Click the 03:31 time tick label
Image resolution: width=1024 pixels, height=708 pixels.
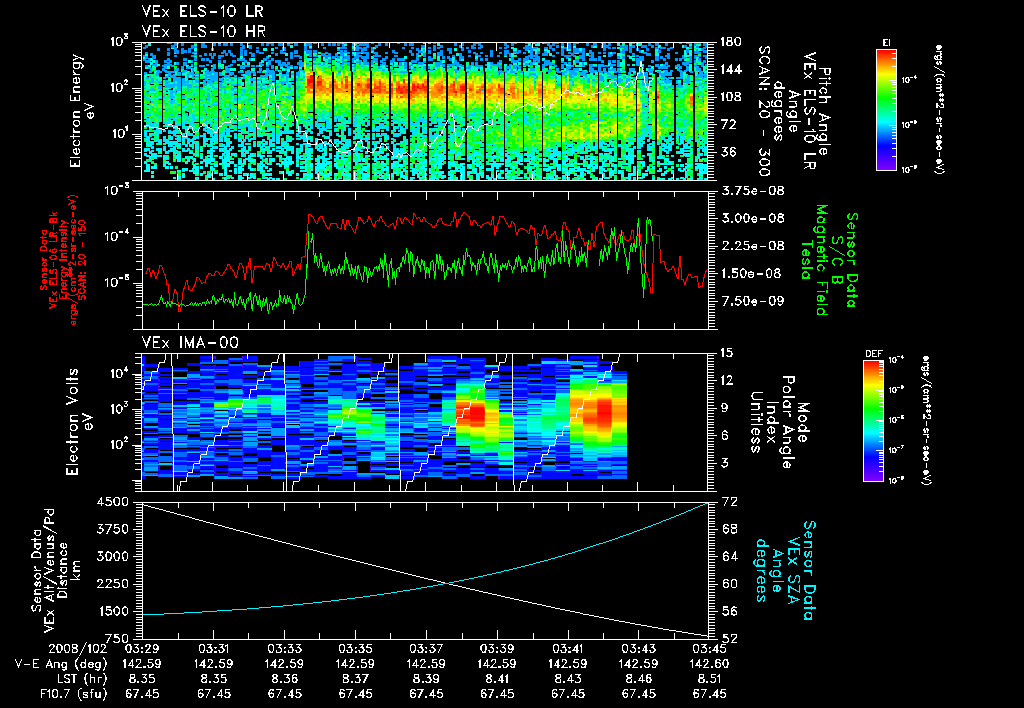[214, 649]
